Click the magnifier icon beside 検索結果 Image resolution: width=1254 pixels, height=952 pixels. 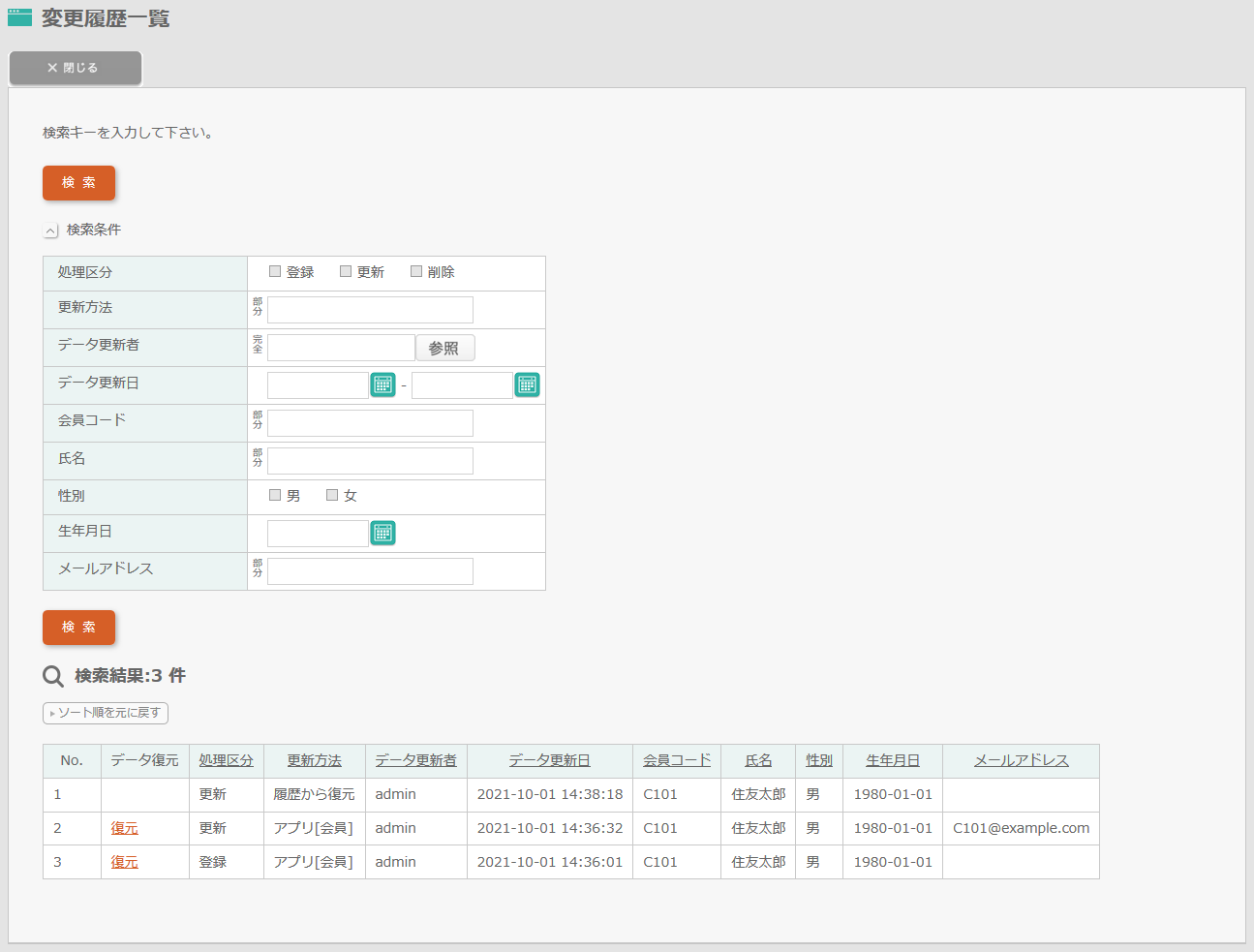(53, 676)
